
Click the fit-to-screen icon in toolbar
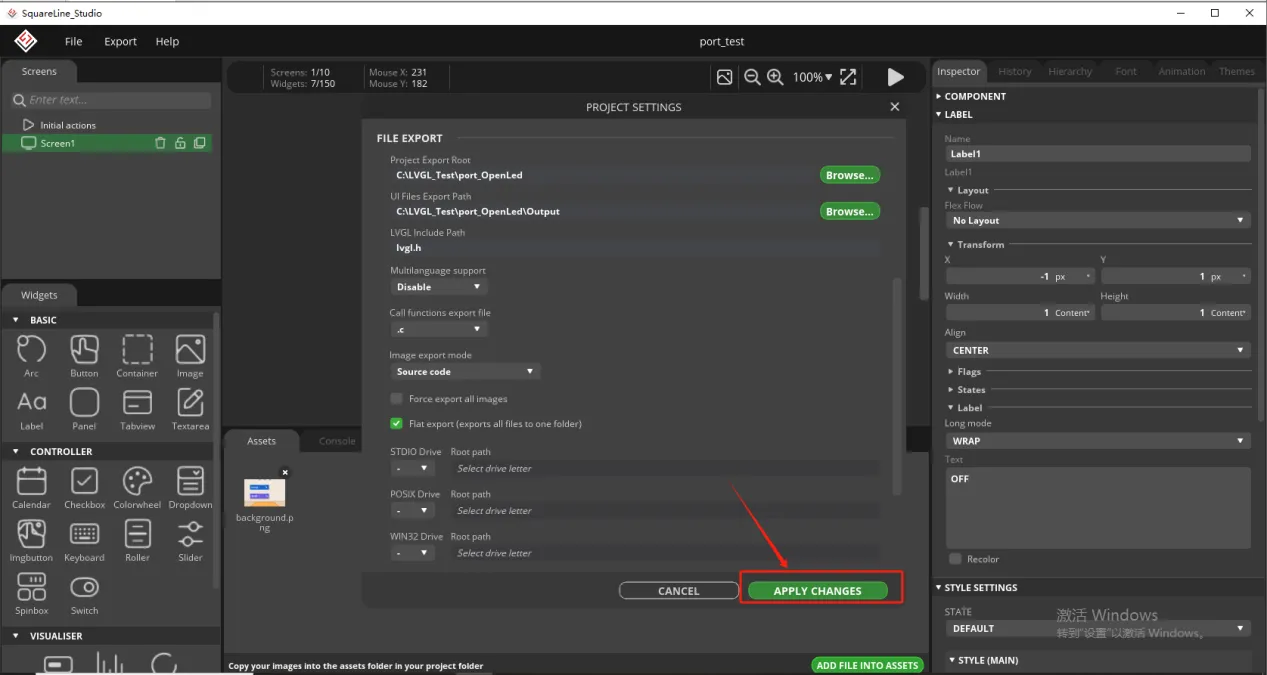848,77
